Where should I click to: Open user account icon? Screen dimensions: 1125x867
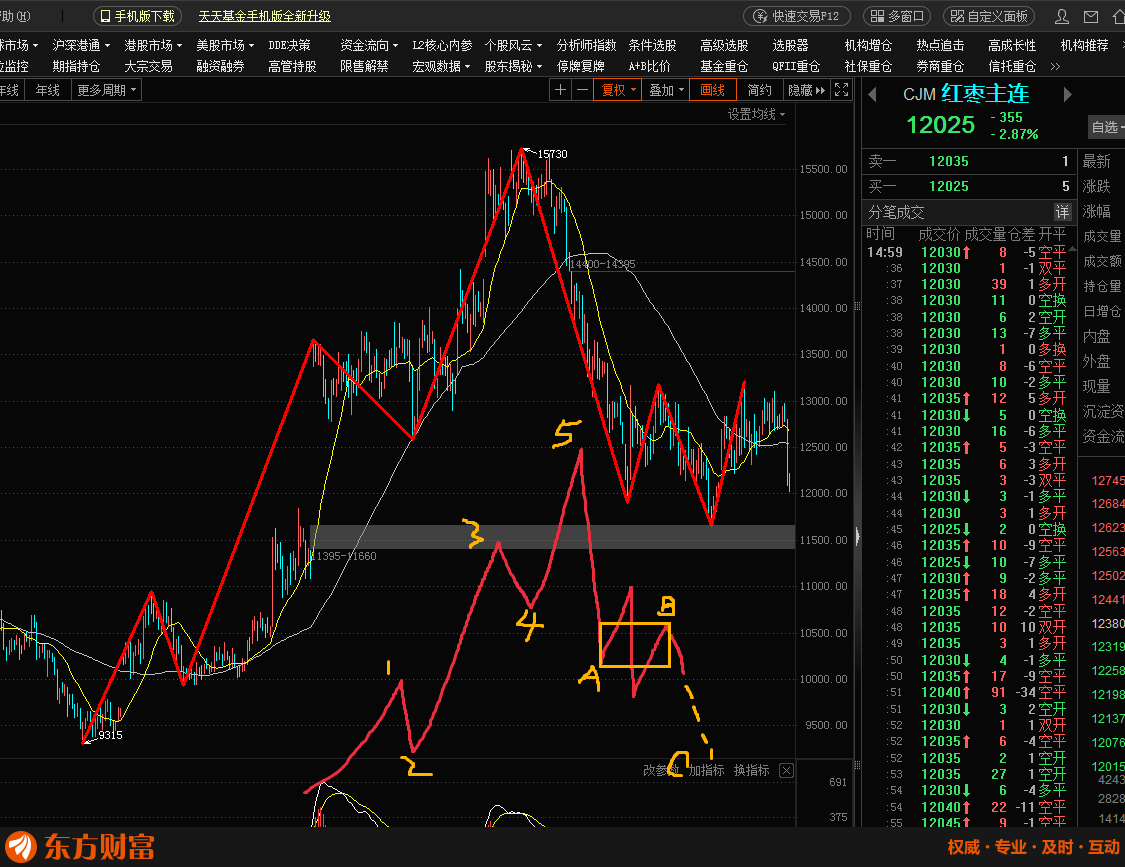tap(1063, 17)
